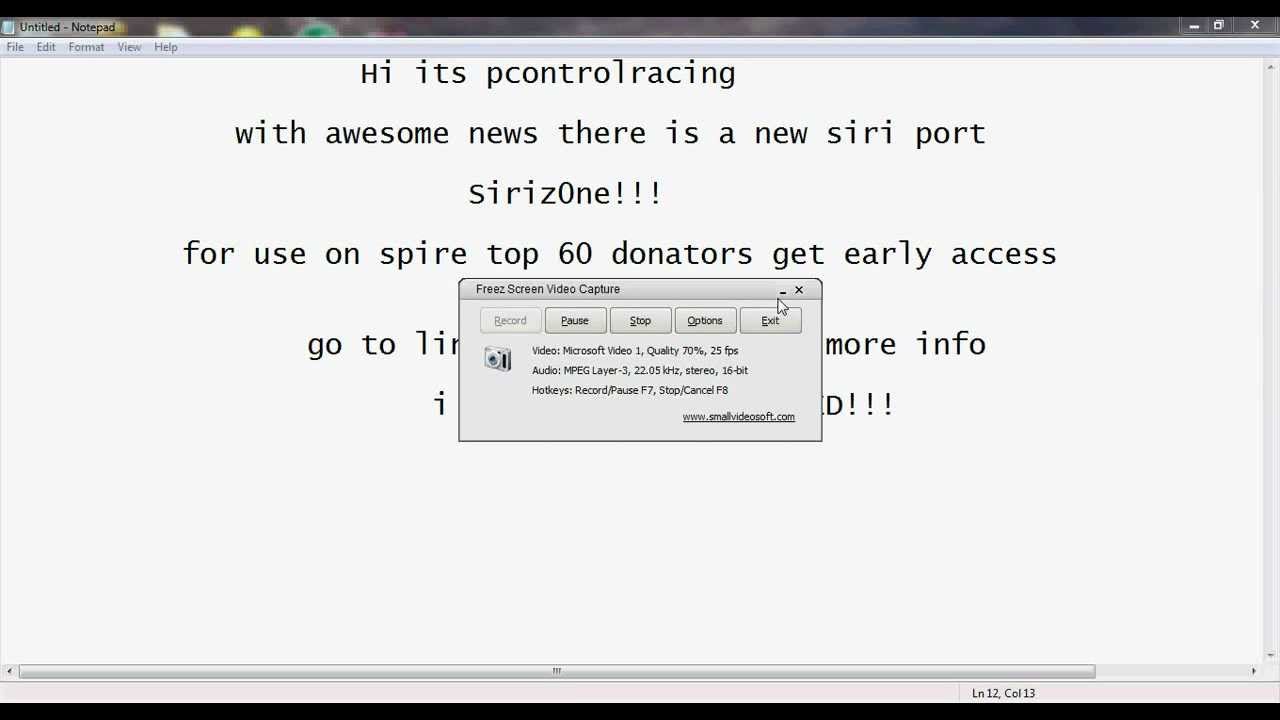This screenshot has height=720, width=1280.
Task: Click the Pause button in Freez Screen Video Capture
Action: coord(575,321)
